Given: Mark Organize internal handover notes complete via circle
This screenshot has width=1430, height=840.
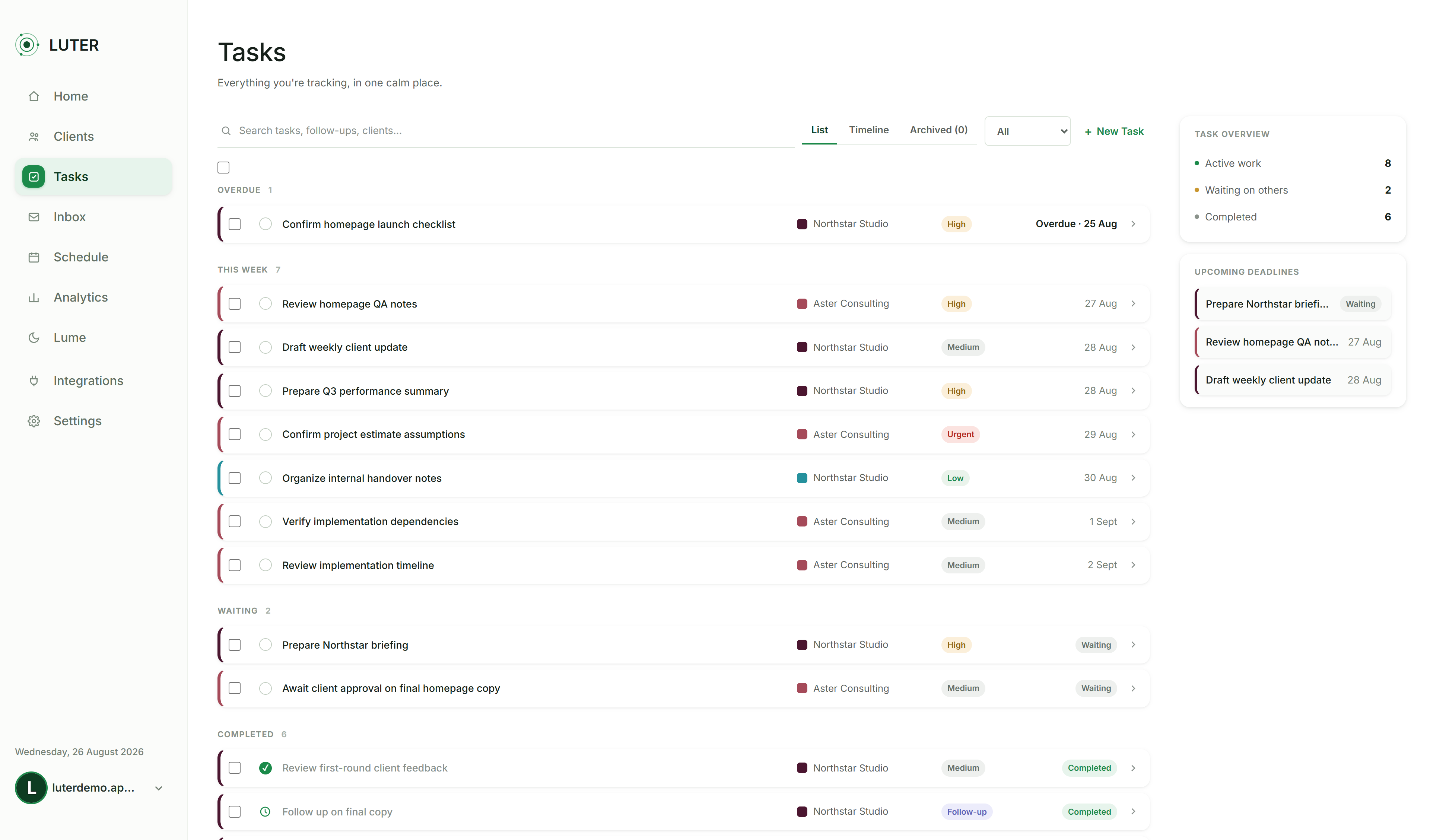Looking at the screenshot, I should click(265, 478).
